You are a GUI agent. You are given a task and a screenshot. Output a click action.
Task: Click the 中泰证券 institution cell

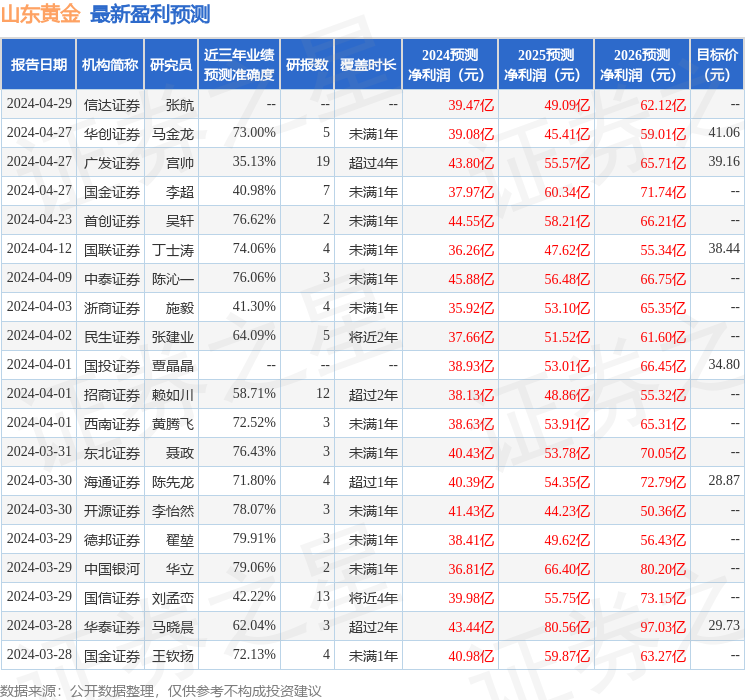click(112, 279)
